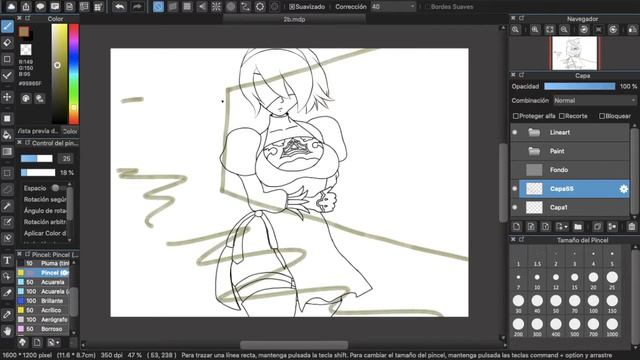Choose the Acuarela 50 brush
640x360 pixels.
pos(43,282)
